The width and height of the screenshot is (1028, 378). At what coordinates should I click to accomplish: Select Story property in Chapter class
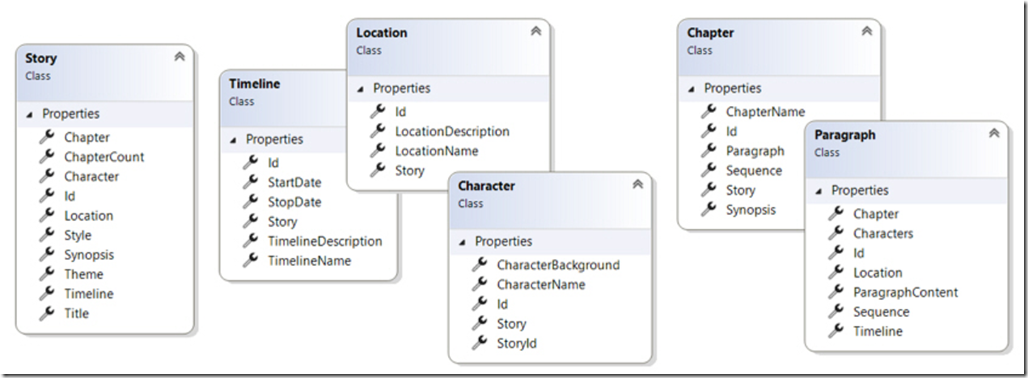click(741, 191)
